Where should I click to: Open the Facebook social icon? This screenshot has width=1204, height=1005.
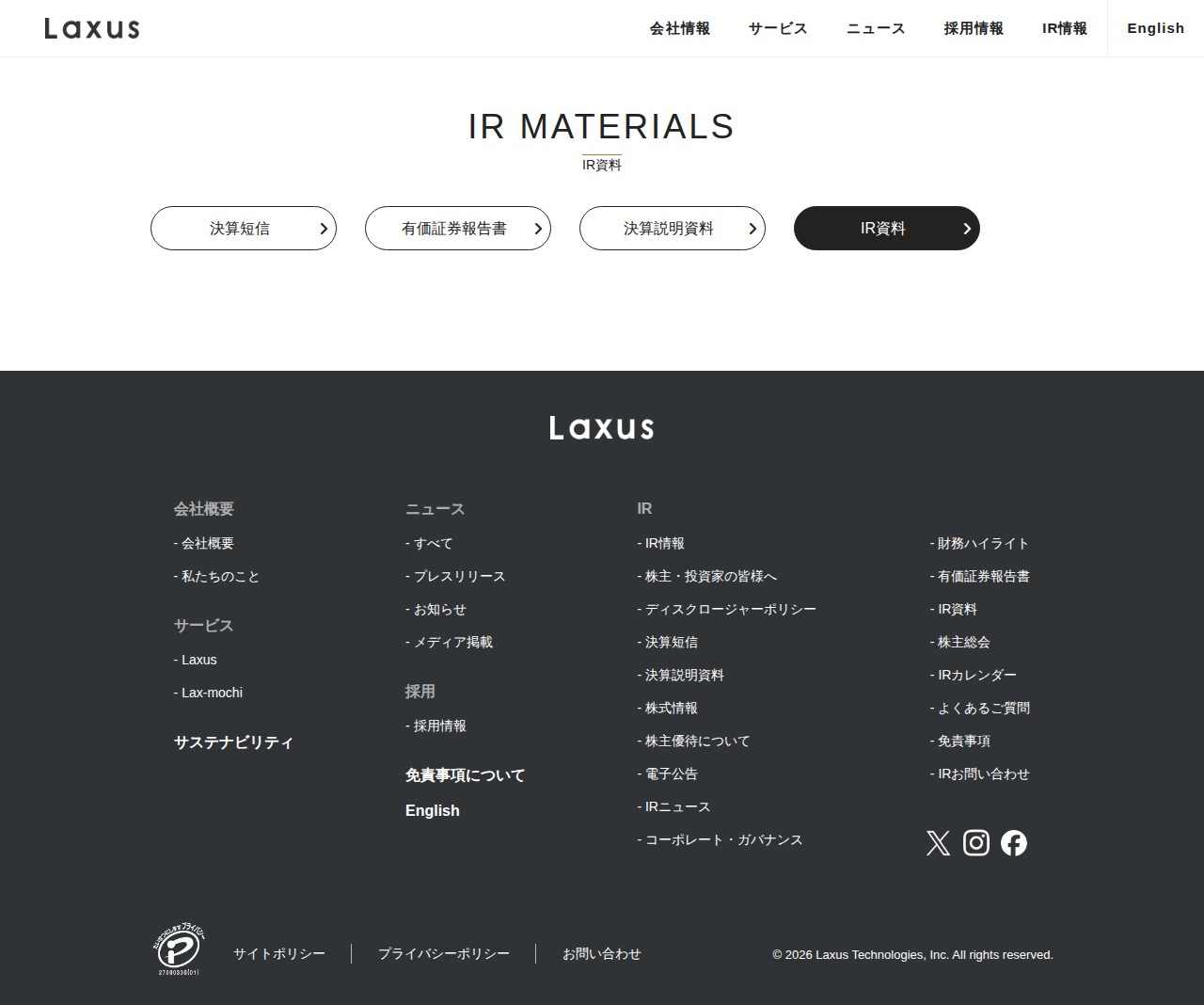tap(1014, 843)
